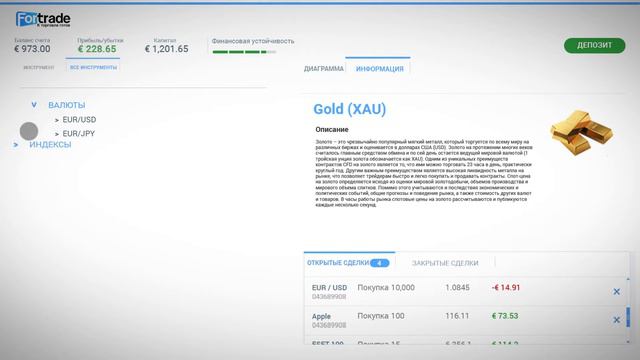This screenshot has width=640, height=360.
Task: Select the EUR/USD instrument
Action: (79, 120)
